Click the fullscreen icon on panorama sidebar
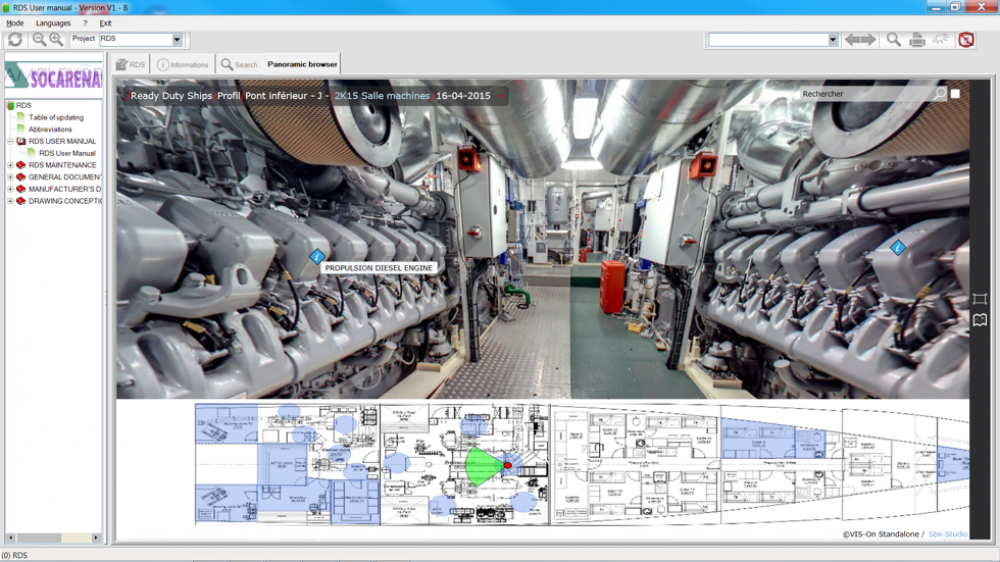Screen dimensions: 1000x562 (x=980, y=299)
